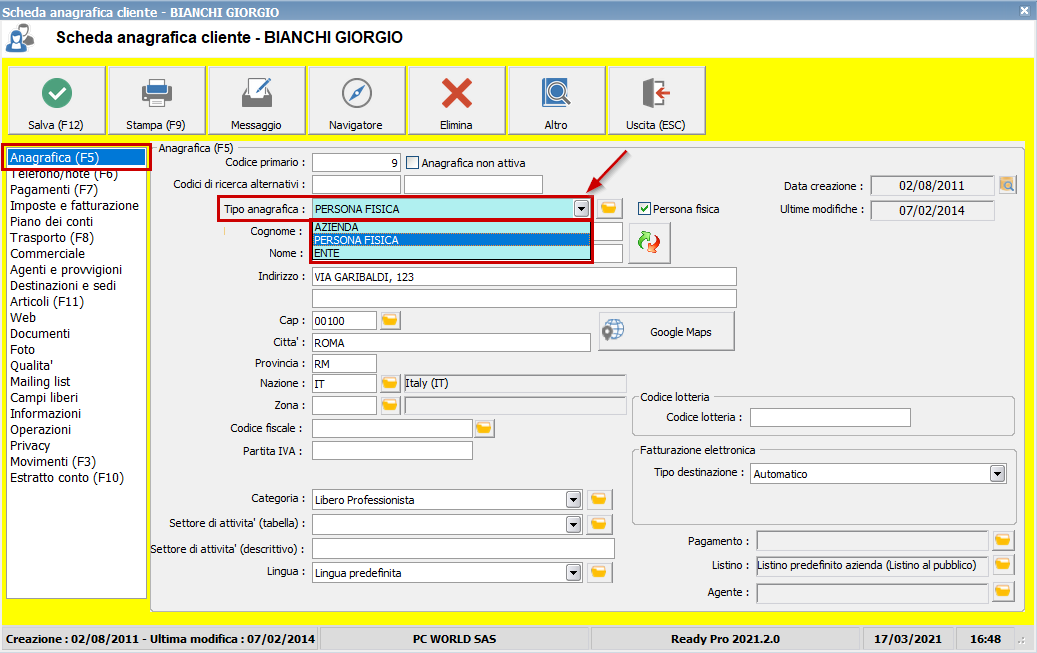Switch to Trasporto (F8) section
The image size is (1037, 653).
(x=52, y=238)
